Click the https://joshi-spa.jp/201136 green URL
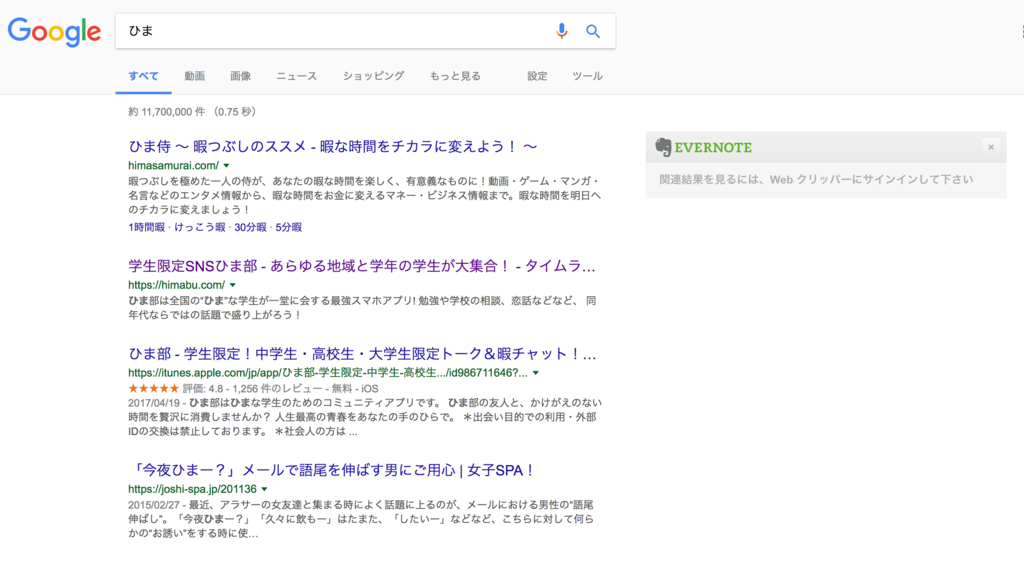1024x568 pixels. click(x=193, y=489)
